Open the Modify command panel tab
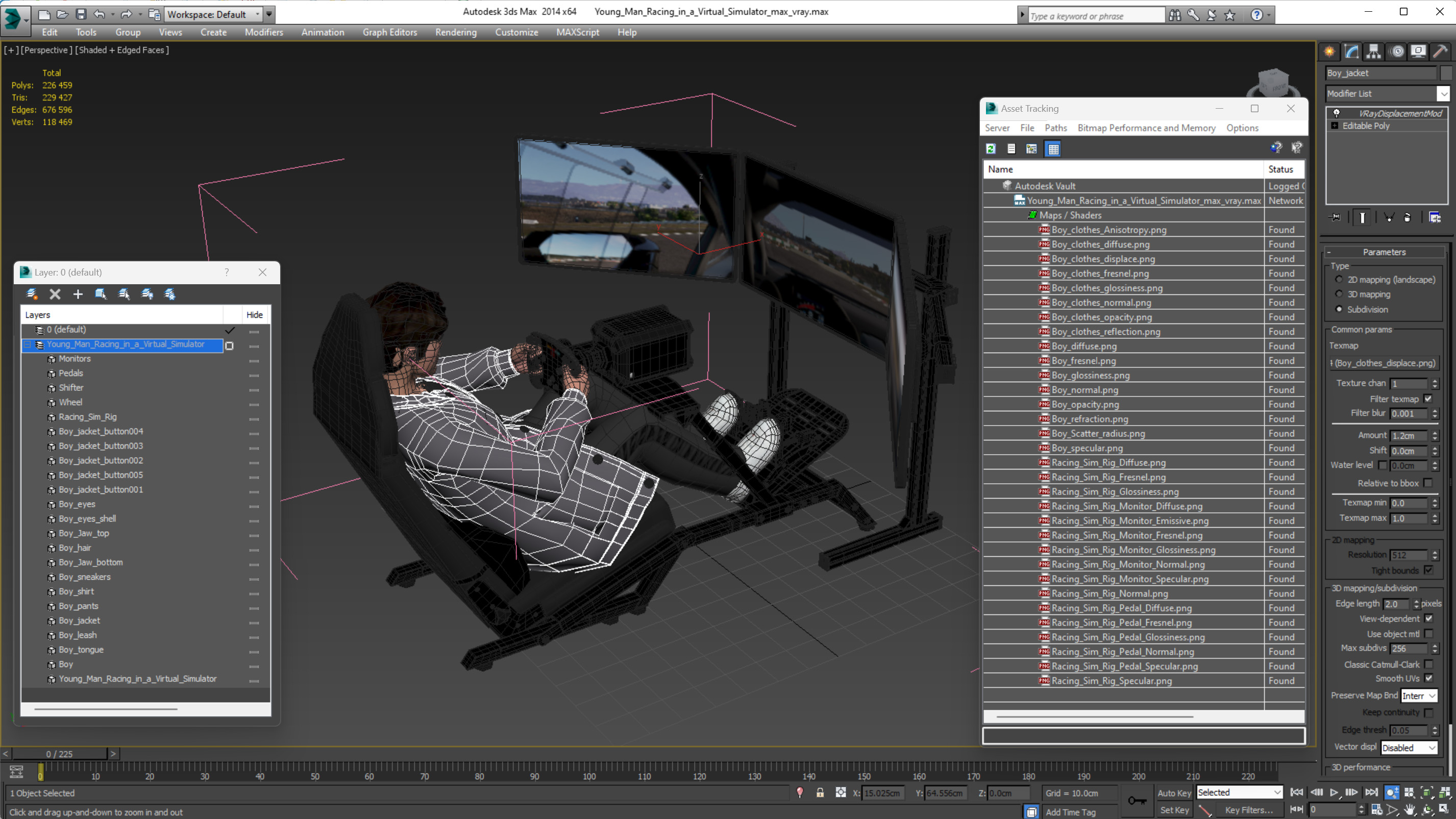The height and width of the screenshot is (819, 1456). [x=1351, y=52]
